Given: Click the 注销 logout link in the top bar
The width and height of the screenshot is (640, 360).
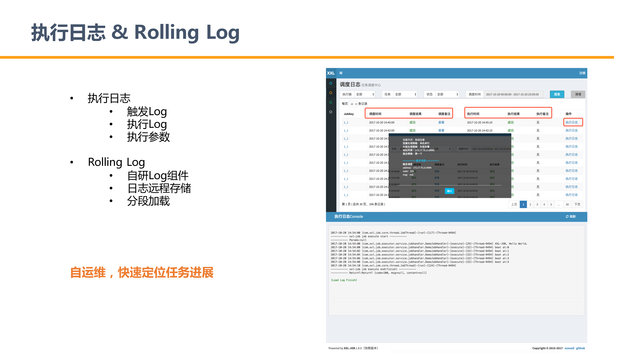Looking at the screenshot, I should point(582,73).
